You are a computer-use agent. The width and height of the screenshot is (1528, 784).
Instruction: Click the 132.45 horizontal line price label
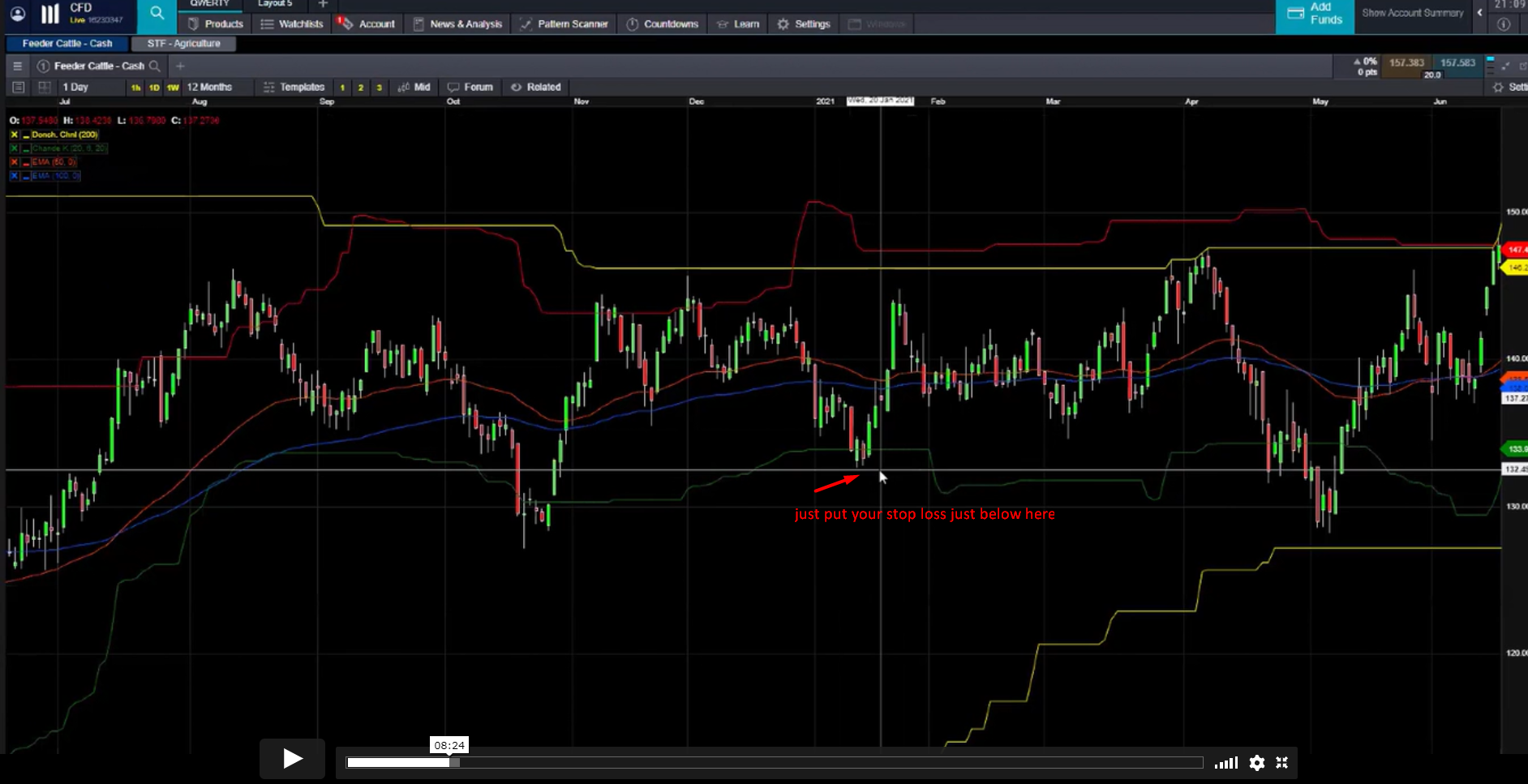tap(1515, 469)
